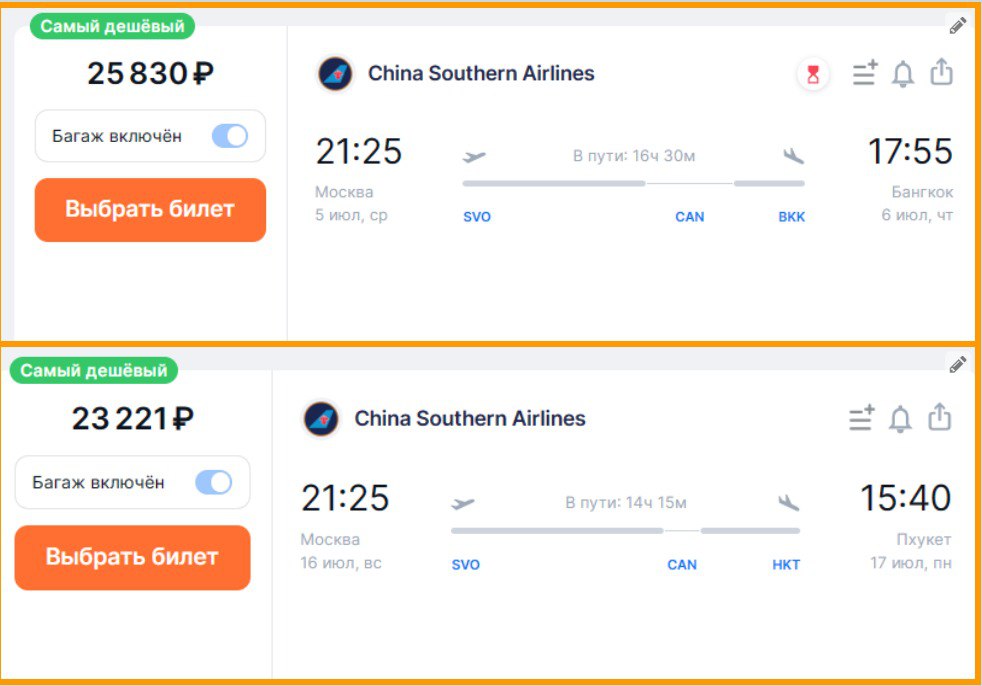982x686 pixels.
Task: Click China Southern Airlines logo on top card
Action: [335, 74]
